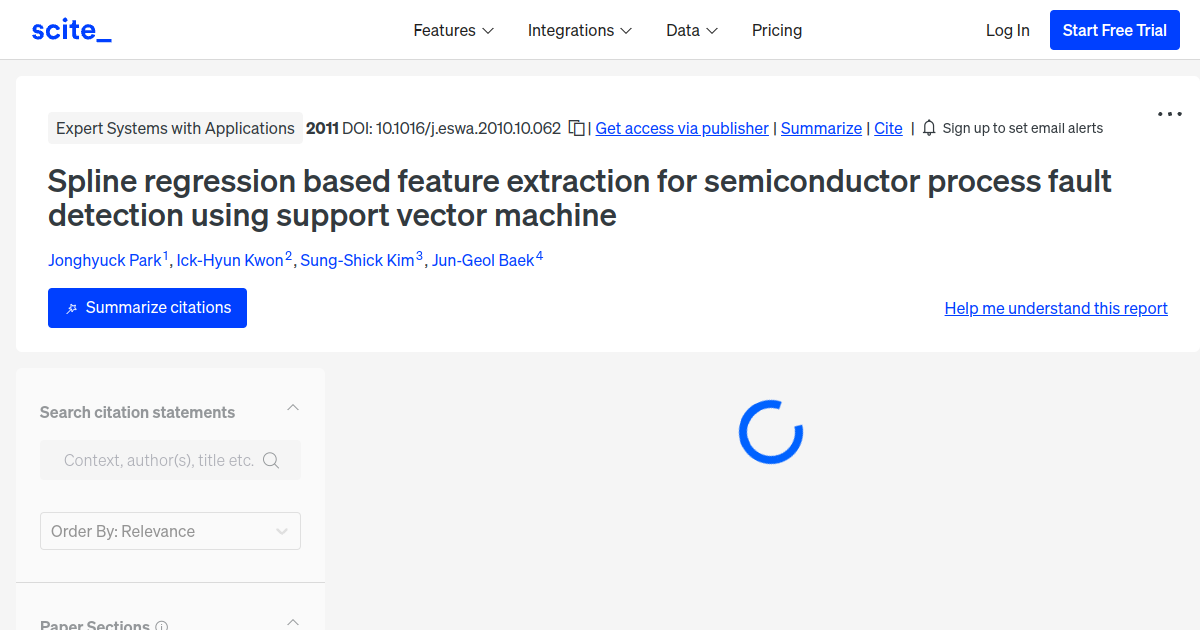Open the Get access via publisher link
The width and height of the screenshot is (1200, 630).
pos(682,128)
